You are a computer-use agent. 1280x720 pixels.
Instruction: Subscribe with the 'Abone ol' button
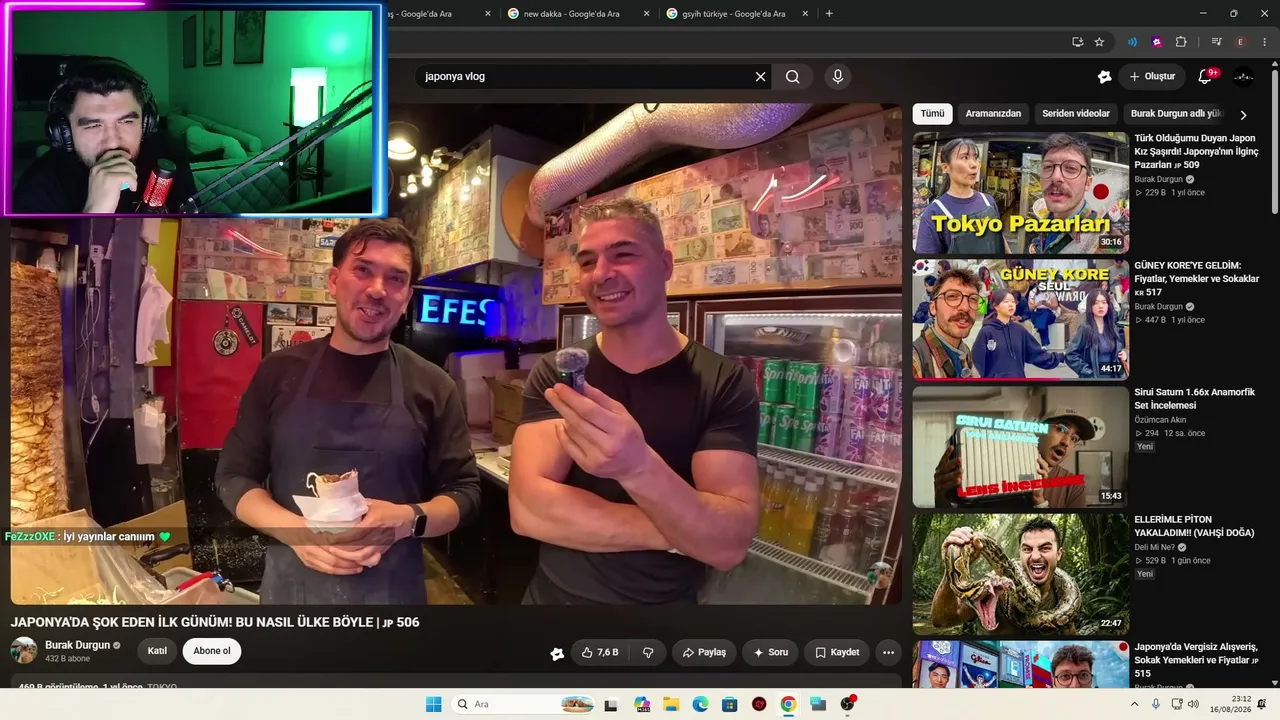(212, 651)
